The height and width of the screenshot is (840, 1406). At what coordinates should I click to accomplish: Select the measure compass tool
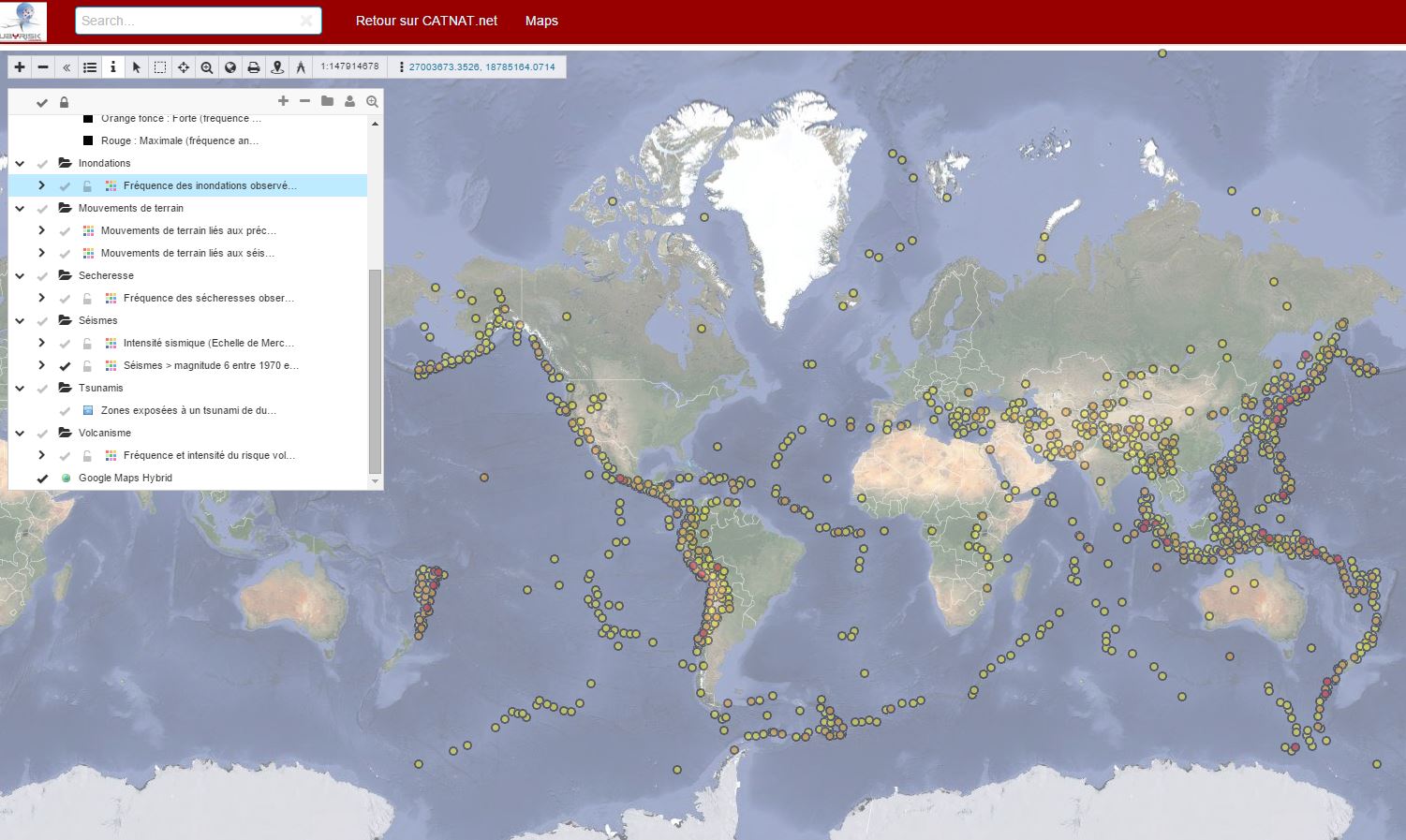click(301, 67)
